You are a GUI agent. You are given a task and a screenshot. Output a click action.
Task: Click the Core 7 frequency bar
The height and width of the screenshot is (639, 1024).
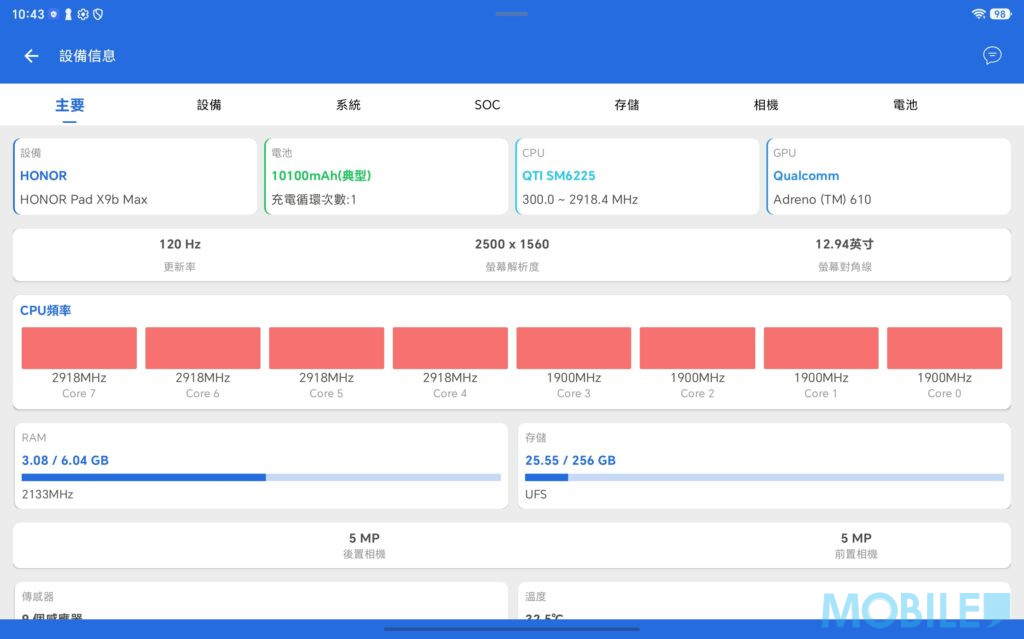click(79, 348)
